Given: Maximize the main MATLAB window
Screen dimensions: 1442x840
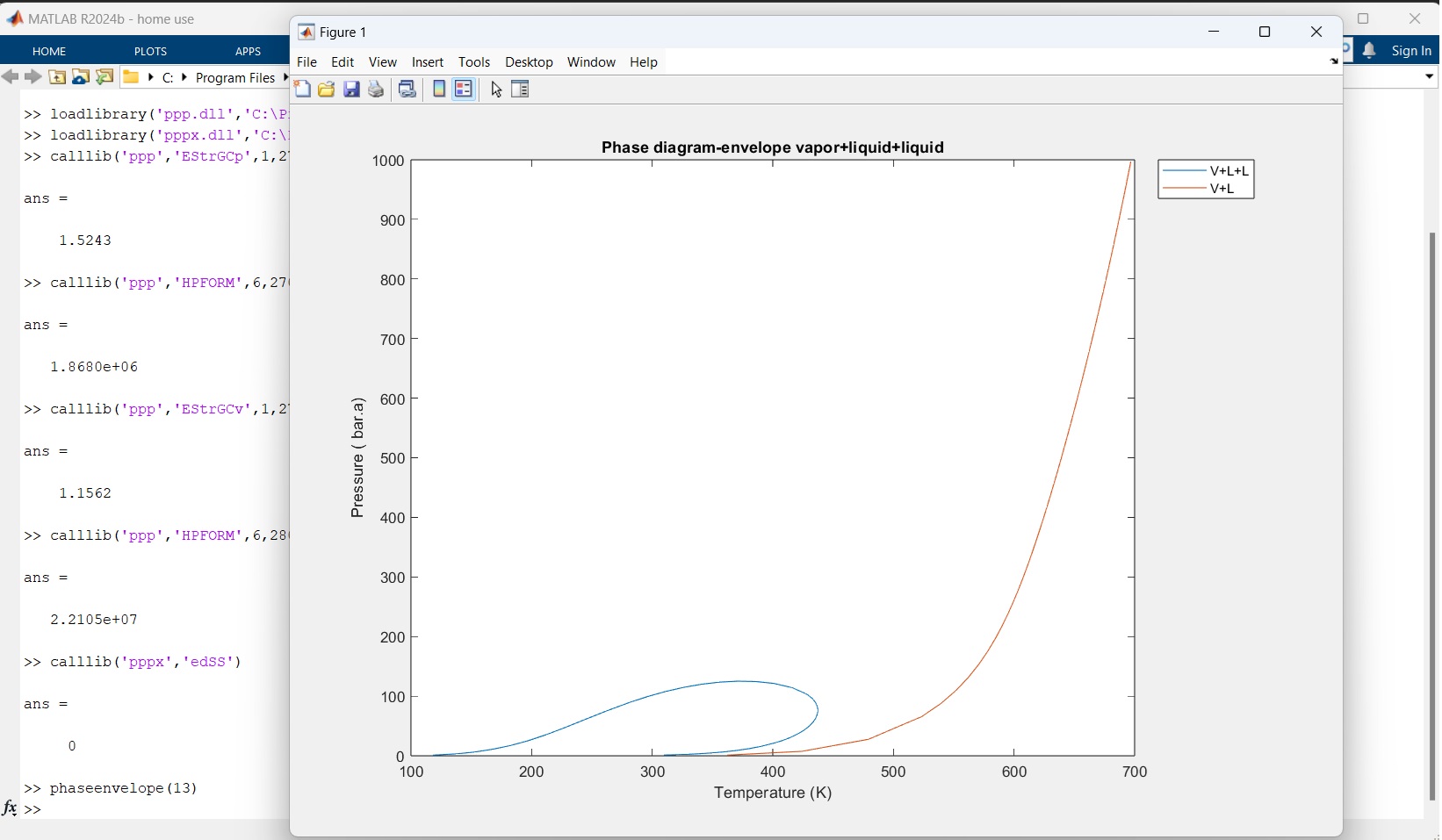Looking at the screenshot, I should tap(1363, 18).
